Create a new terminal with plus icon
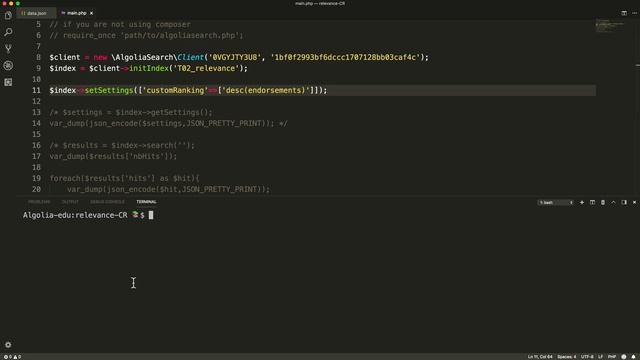 [582, 202]
